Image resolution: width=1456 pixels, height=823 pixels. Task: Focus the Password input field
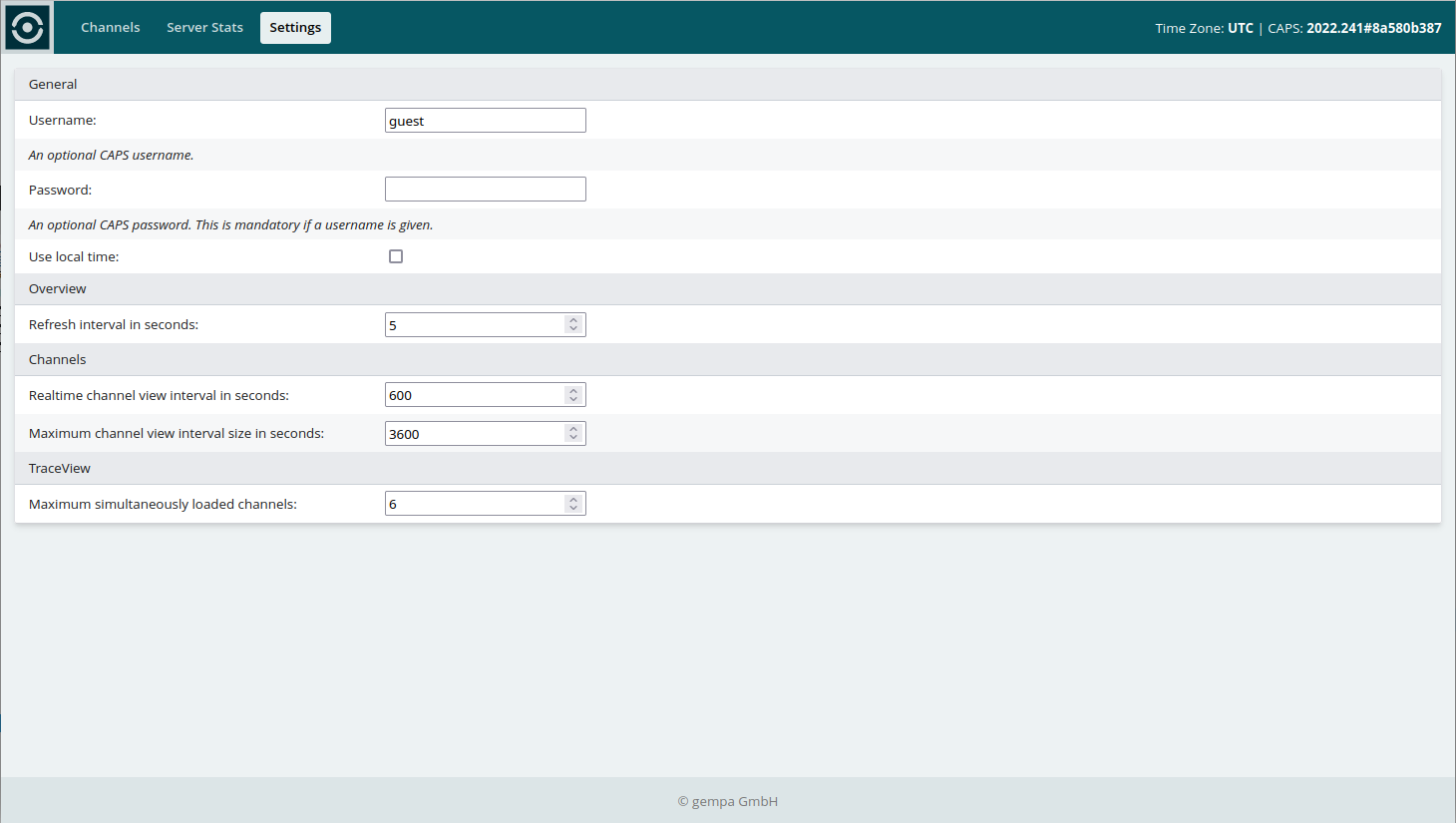pyautogui.click(x=485, y=190)
